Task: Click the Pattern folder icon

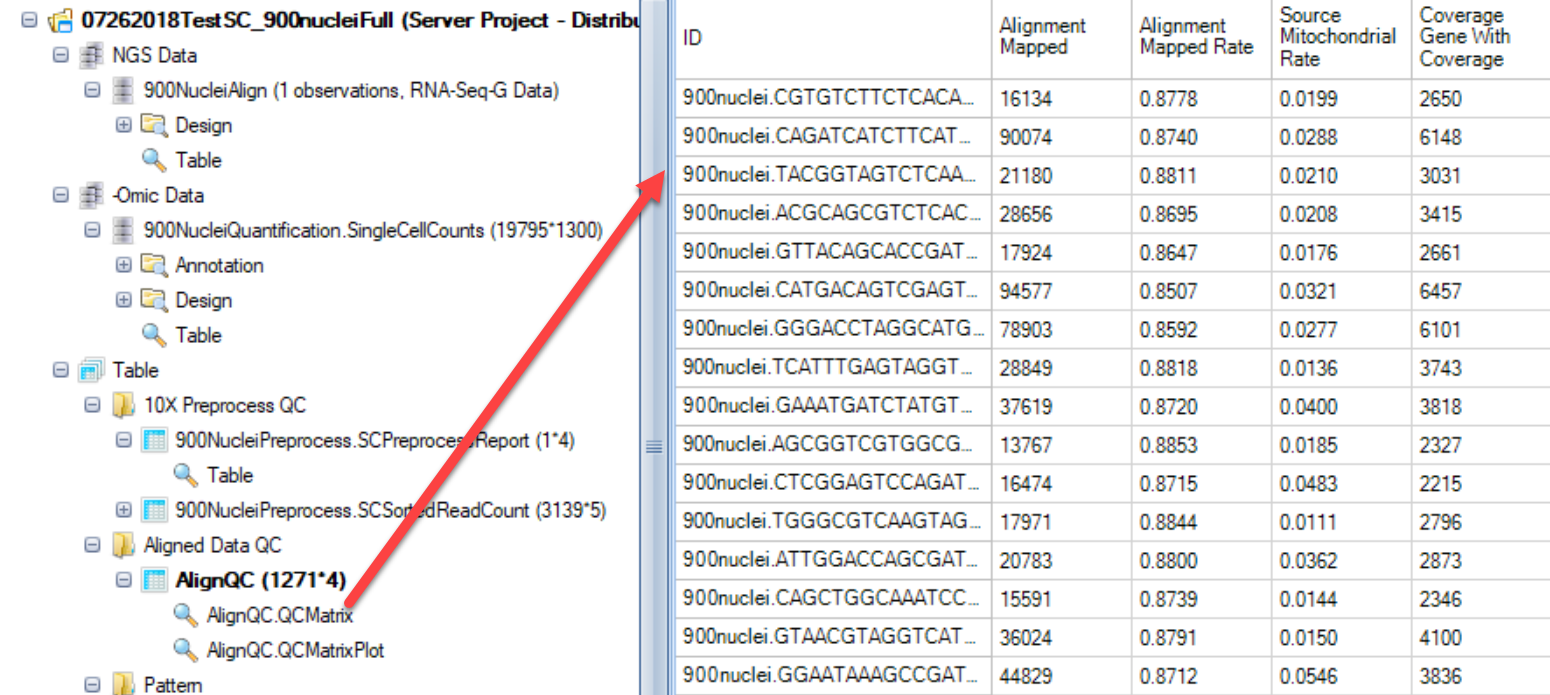Action: point(123,685)
